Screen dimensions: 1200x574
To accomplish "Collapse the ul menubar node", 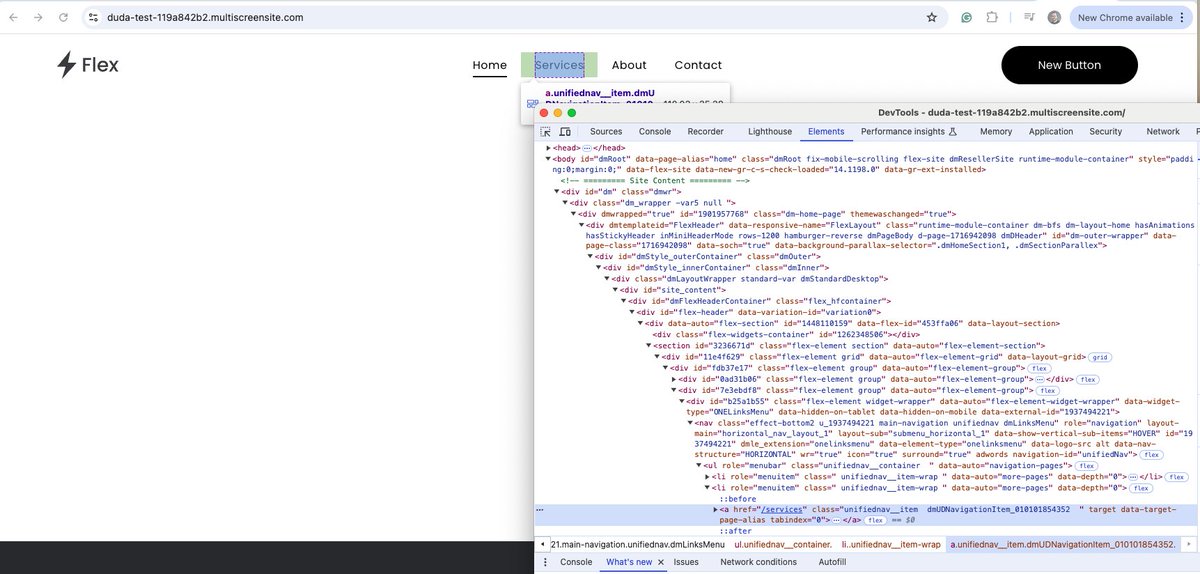I will tap(698, 465).
